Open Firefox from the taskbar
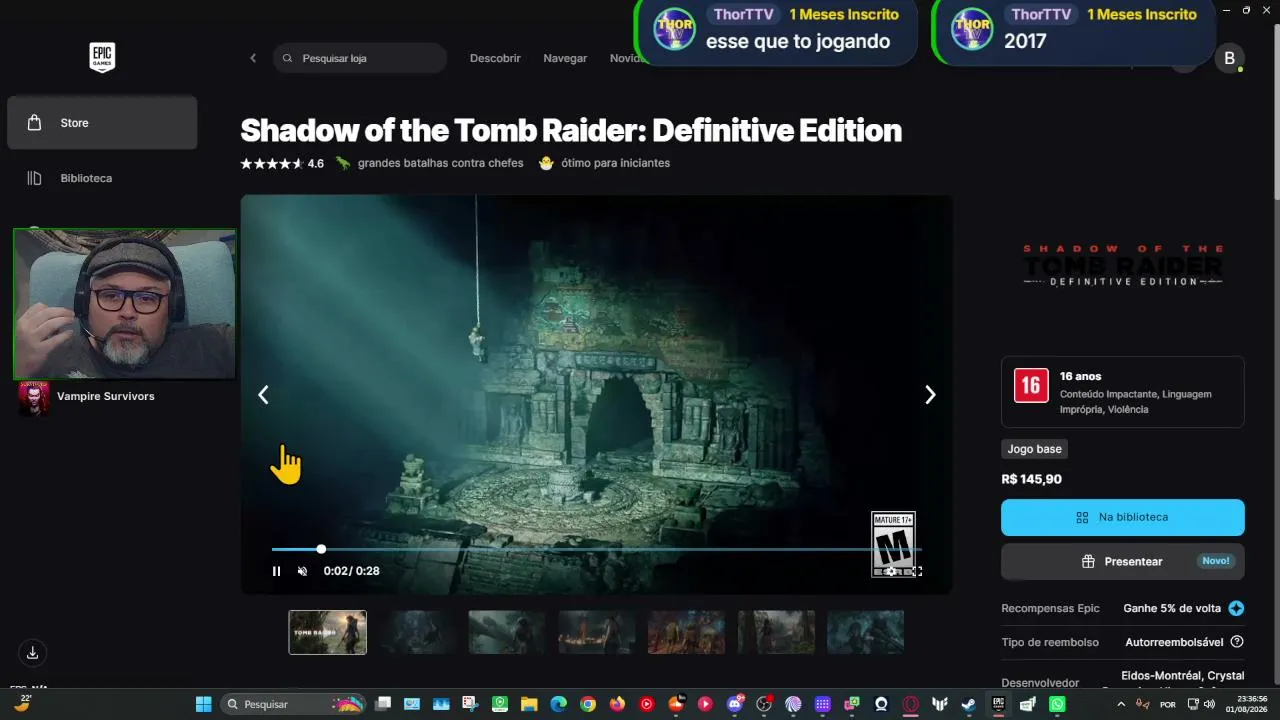Screen dimensions: 1280x720 (617, 704)
